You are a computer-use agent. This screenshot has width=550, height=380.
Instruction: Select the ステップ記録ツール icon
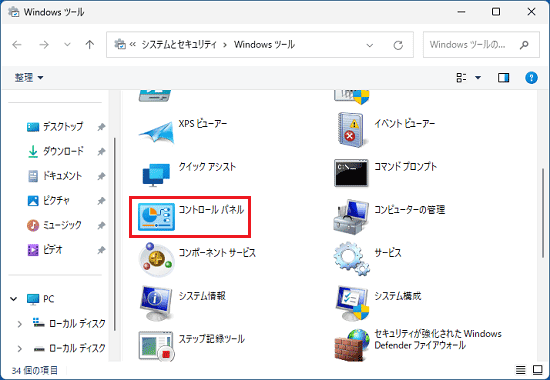click(156, 346)
